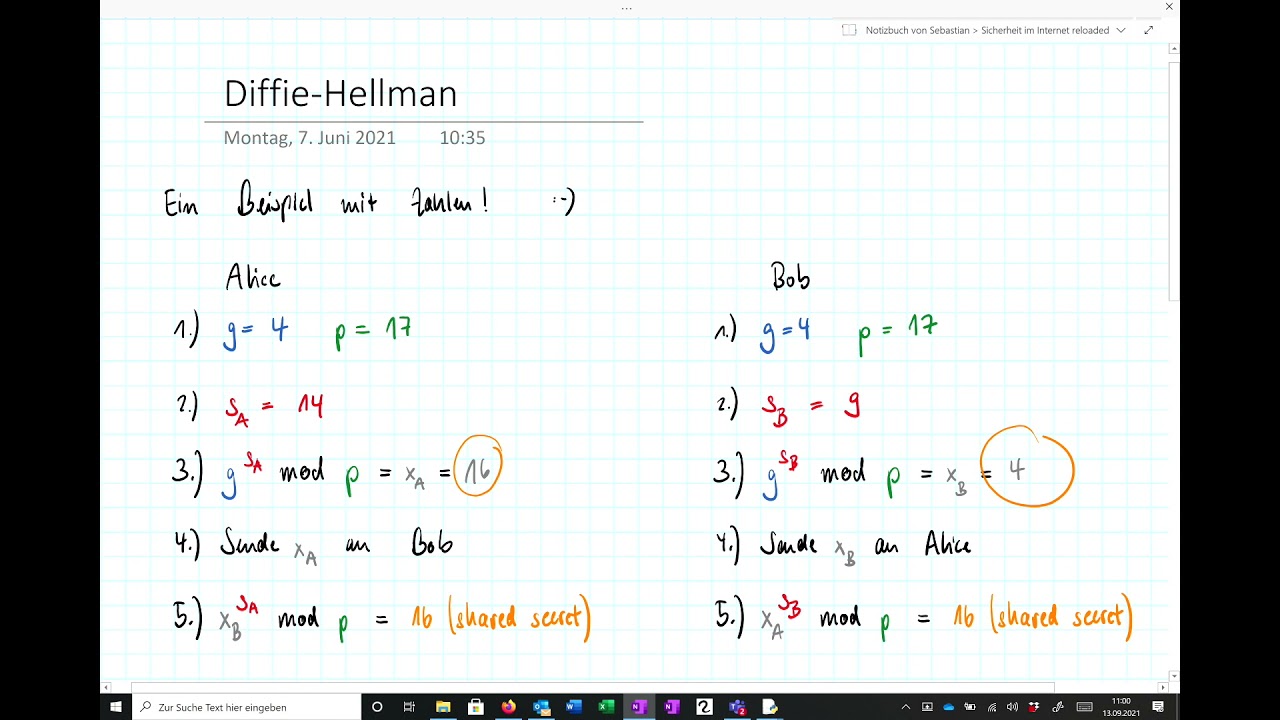1280x720 pixels.
Task: Open Firefox from the taskbar
Action: tap(508, 707)
